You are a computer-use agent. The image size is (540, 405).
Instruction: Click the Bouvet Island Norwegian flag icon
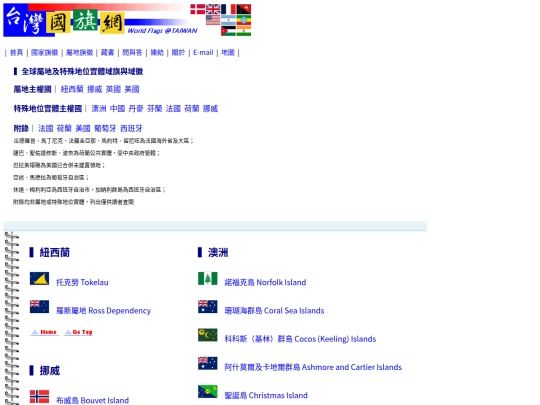pyautogui.click(x=39, y=396)
